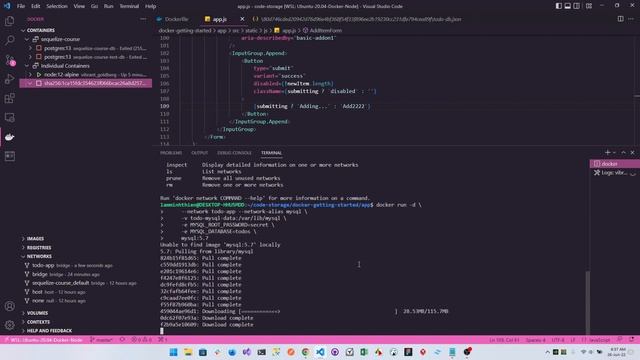The height and width of the screenshot is (360, 640).
Task: Open Source Control view with badge
Action: point(9,60)
